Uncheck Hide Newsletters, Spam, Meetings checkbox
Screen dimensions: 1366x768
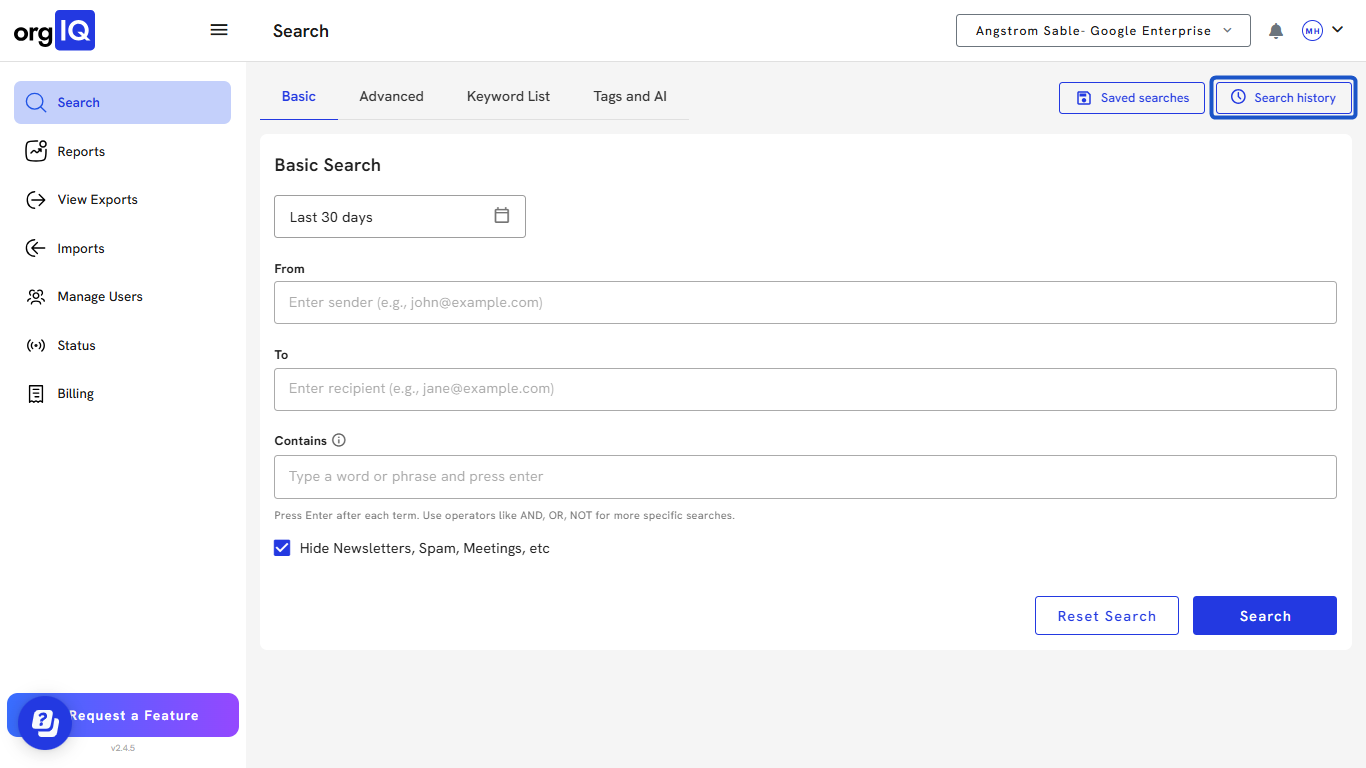[x=282, y=548]
